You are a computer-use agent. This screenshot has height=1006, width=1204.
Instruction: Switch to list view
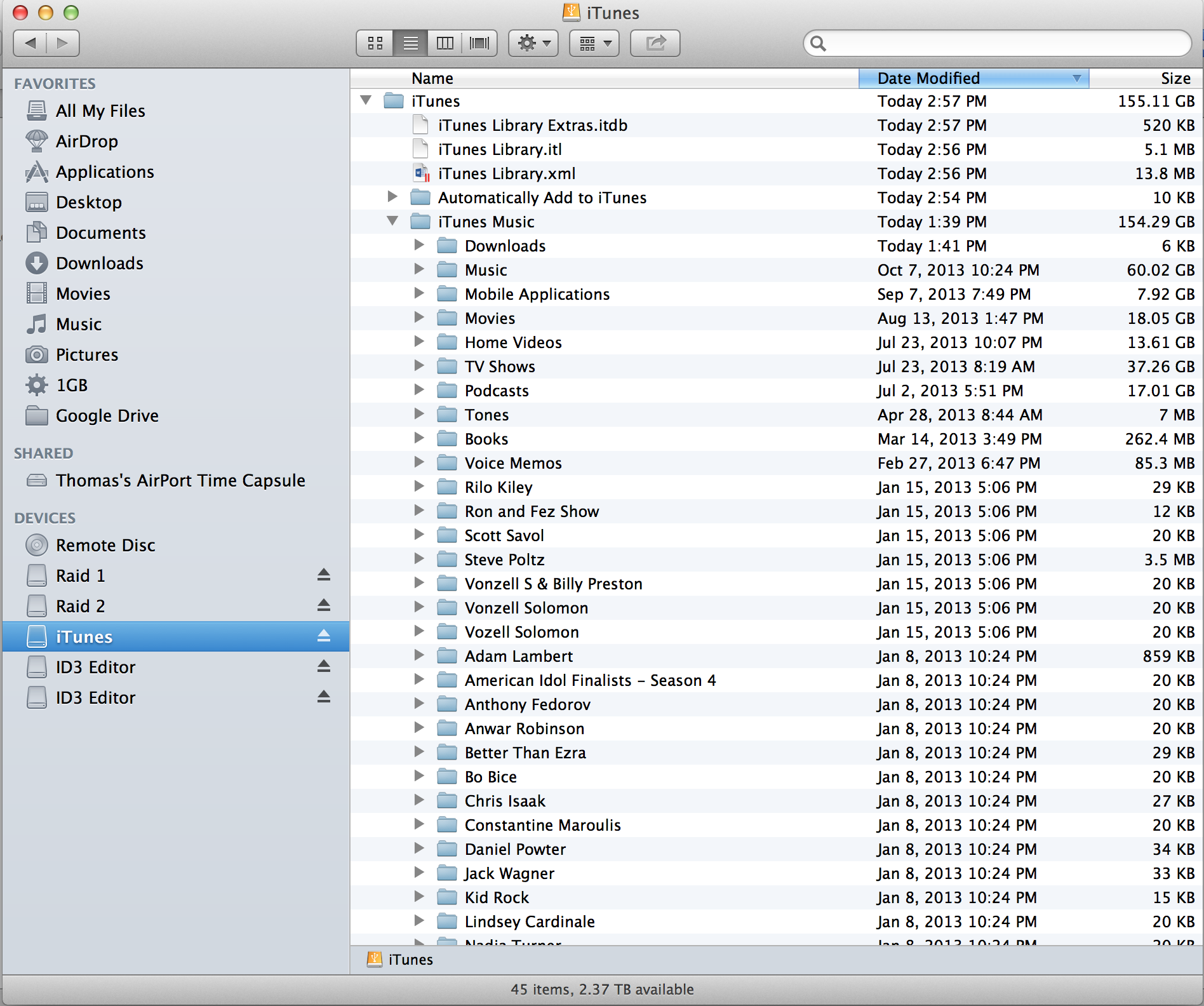point(410,43)
